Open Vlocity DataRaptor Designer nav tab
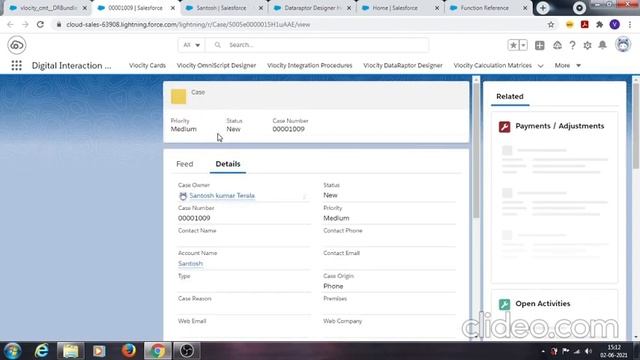This screenshot has height=360, width=640. coord(403,65)
